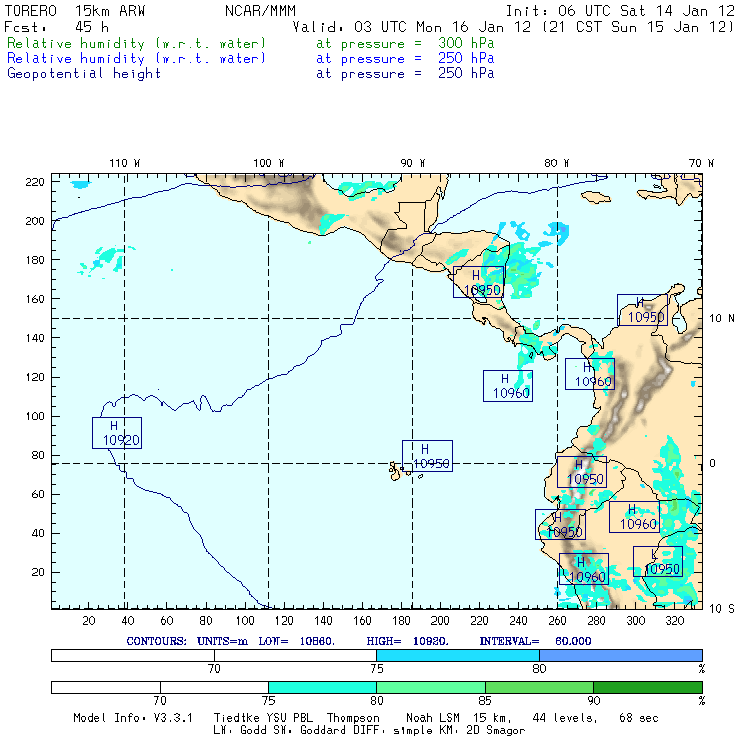This screenshot has height=740, width=740.
Task: Click the "110 W" longitude label
Action: point(125,163)
